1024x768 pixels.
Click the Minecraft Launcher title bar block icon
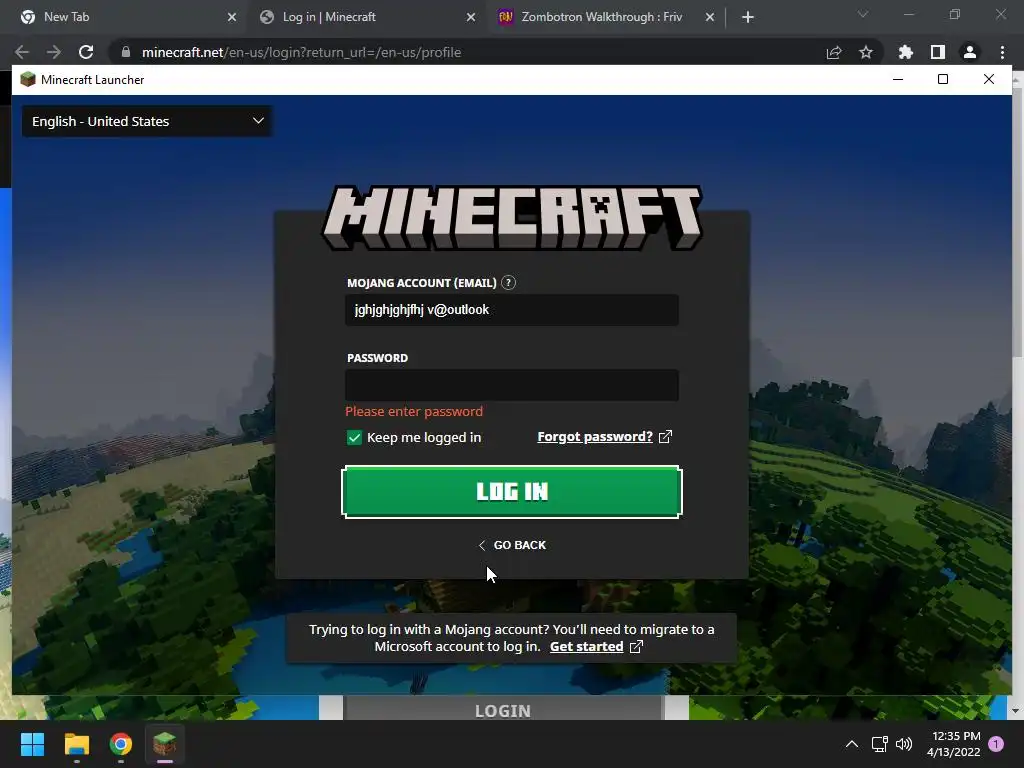tap(27, 80)
